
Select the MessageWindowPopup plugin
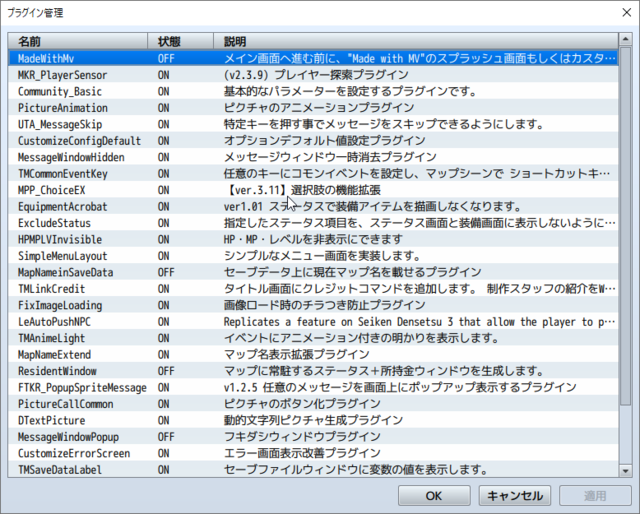pyautogui.click(x=313, y=437)
